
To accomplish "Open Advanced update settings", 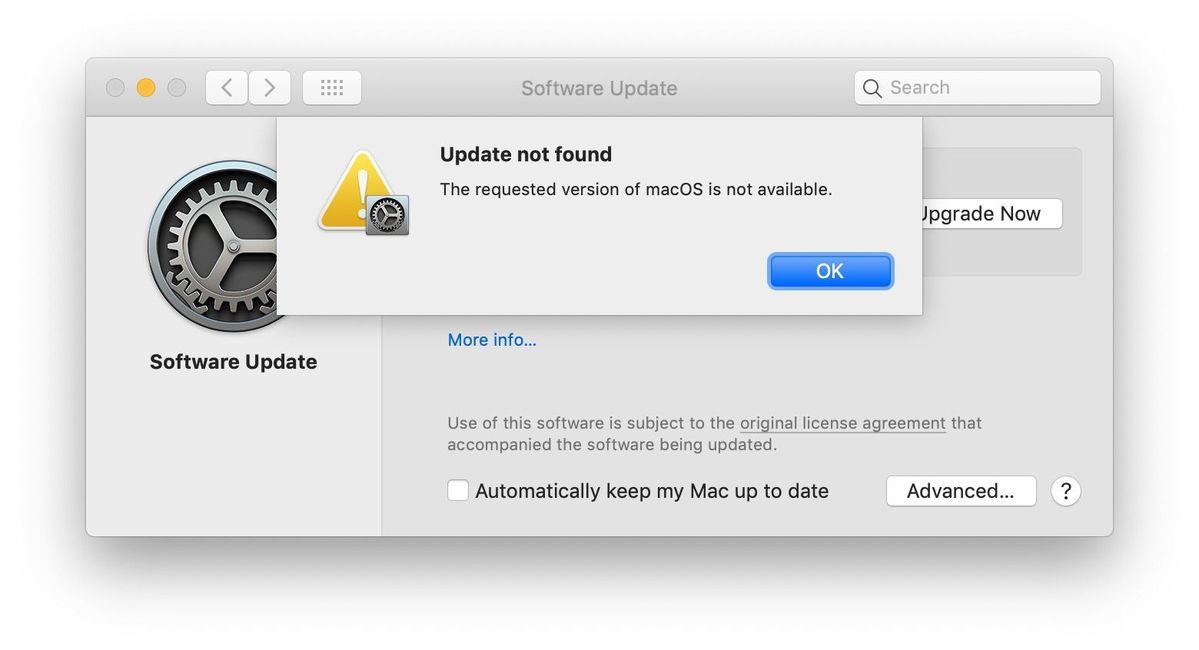I will (x=960, y=490).
